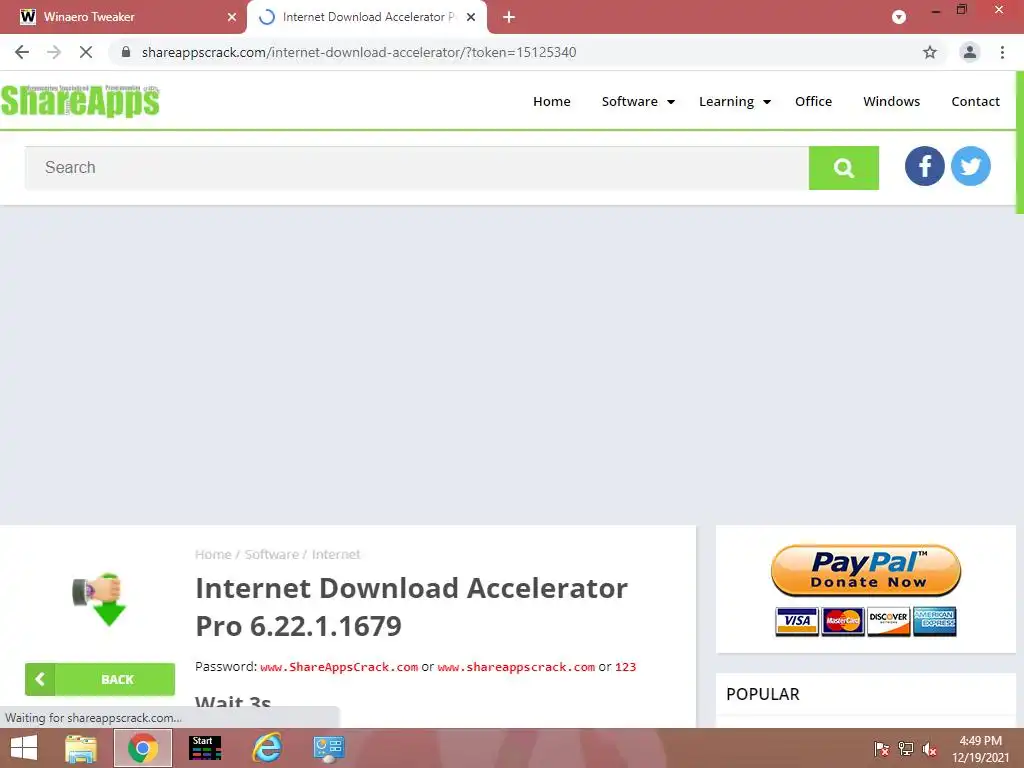Click the PayPal Donate Now button
This screenshot has height=768, width=1024.
pyautogui.click(x=865, y=570)
